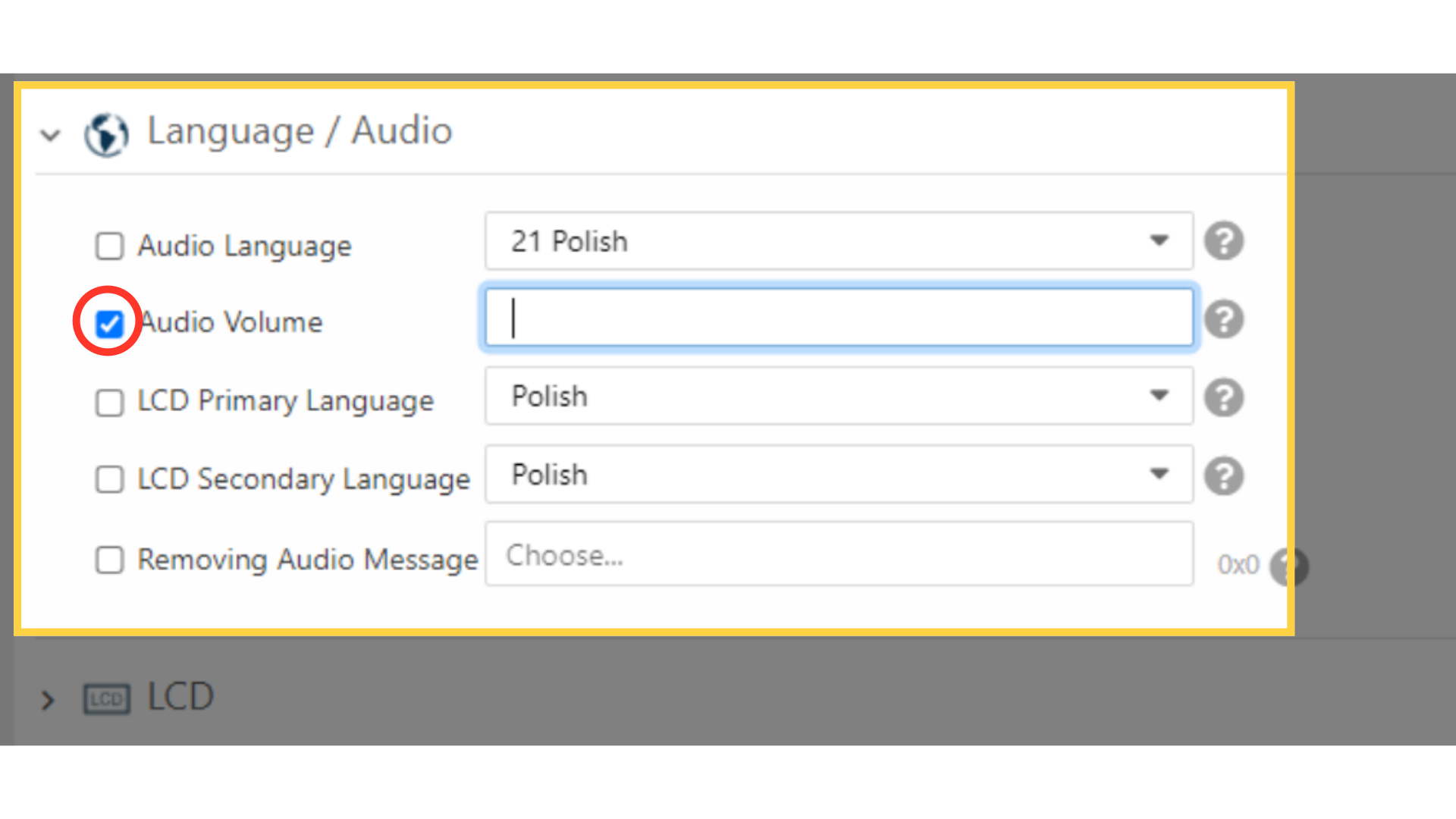
Task: Click the 0x0 value text
Action: pos(1238,565)
